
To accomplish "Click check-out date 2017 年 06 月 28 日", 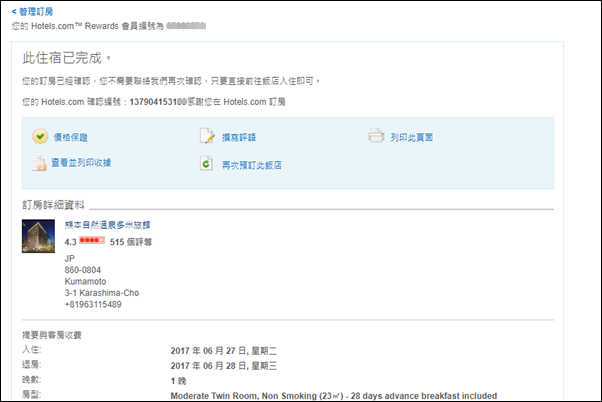I will [x=223, y=366].
